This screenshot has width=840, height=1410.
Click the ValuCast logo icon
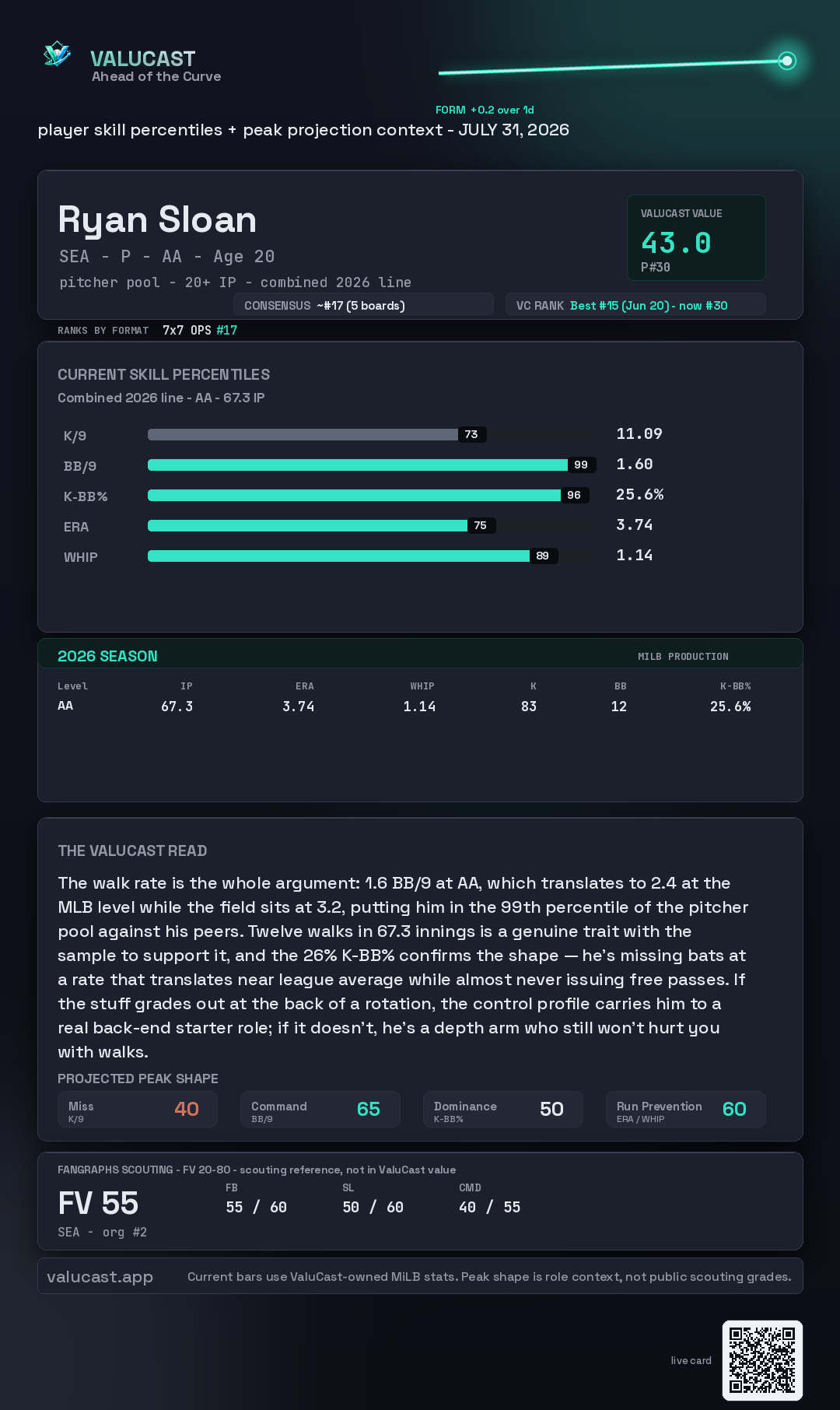58,54
